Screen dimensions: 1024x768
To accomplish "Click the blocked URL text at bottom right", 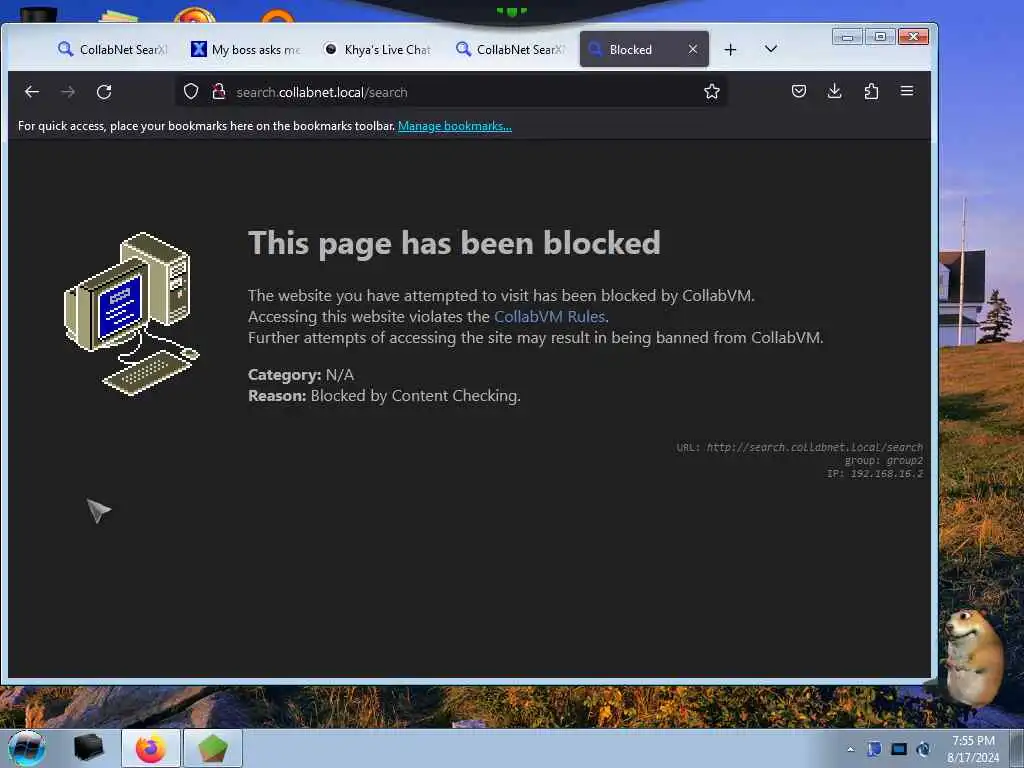I will (799, 447).
